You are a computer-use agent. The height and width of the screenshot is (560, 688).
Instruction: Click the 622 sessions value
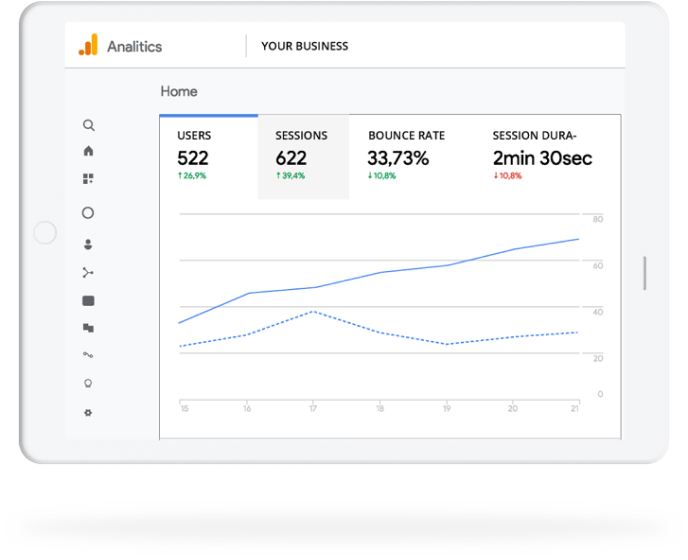point(291,158)
